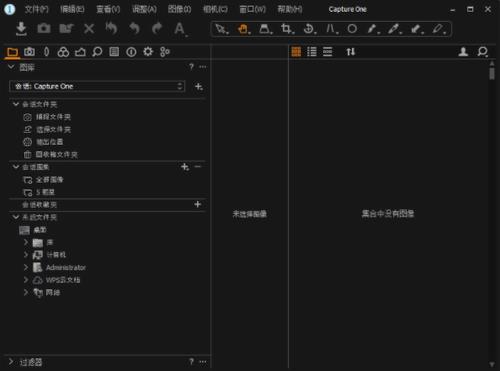Open the circled-i info tool tab

(131, 52)
